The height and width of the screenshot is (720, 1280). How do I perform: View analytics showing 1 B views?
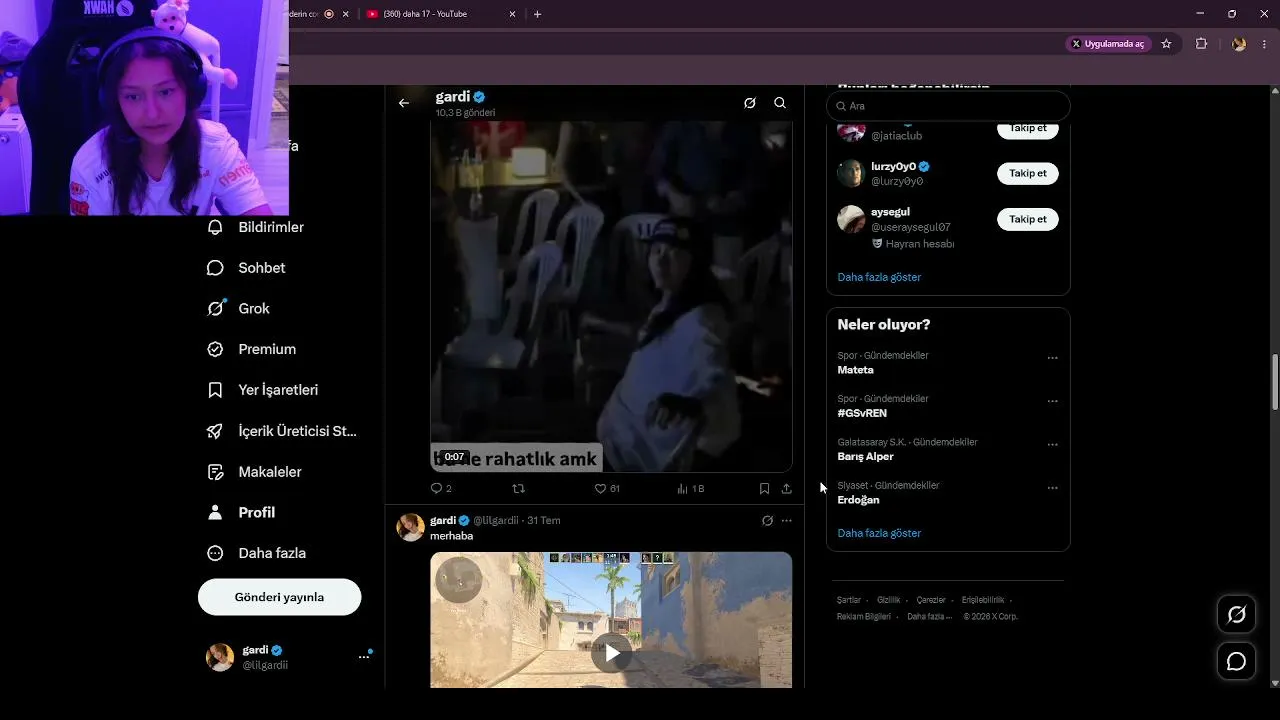point(691,489)
